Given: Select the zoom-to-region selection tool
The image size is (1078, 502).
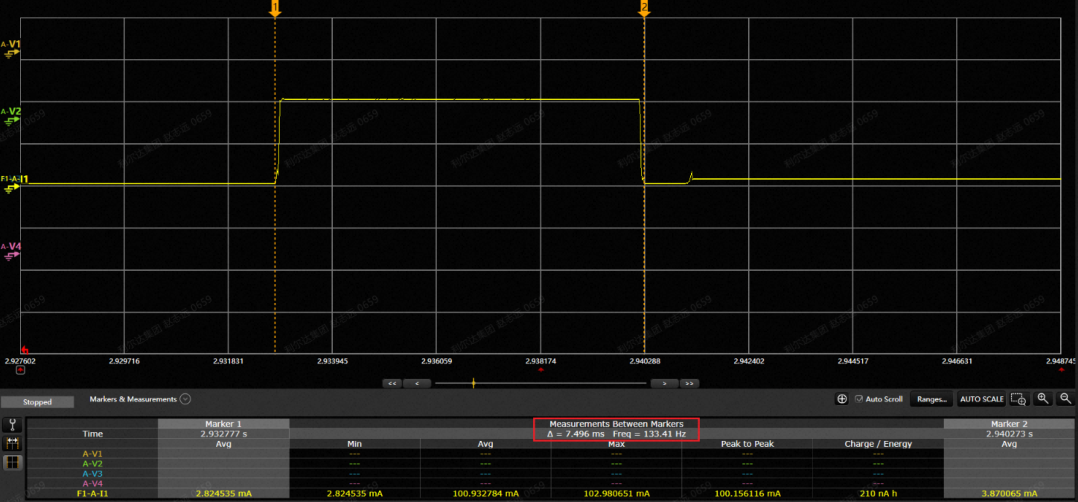Looking at the screenshot, I should (1019, 399).
